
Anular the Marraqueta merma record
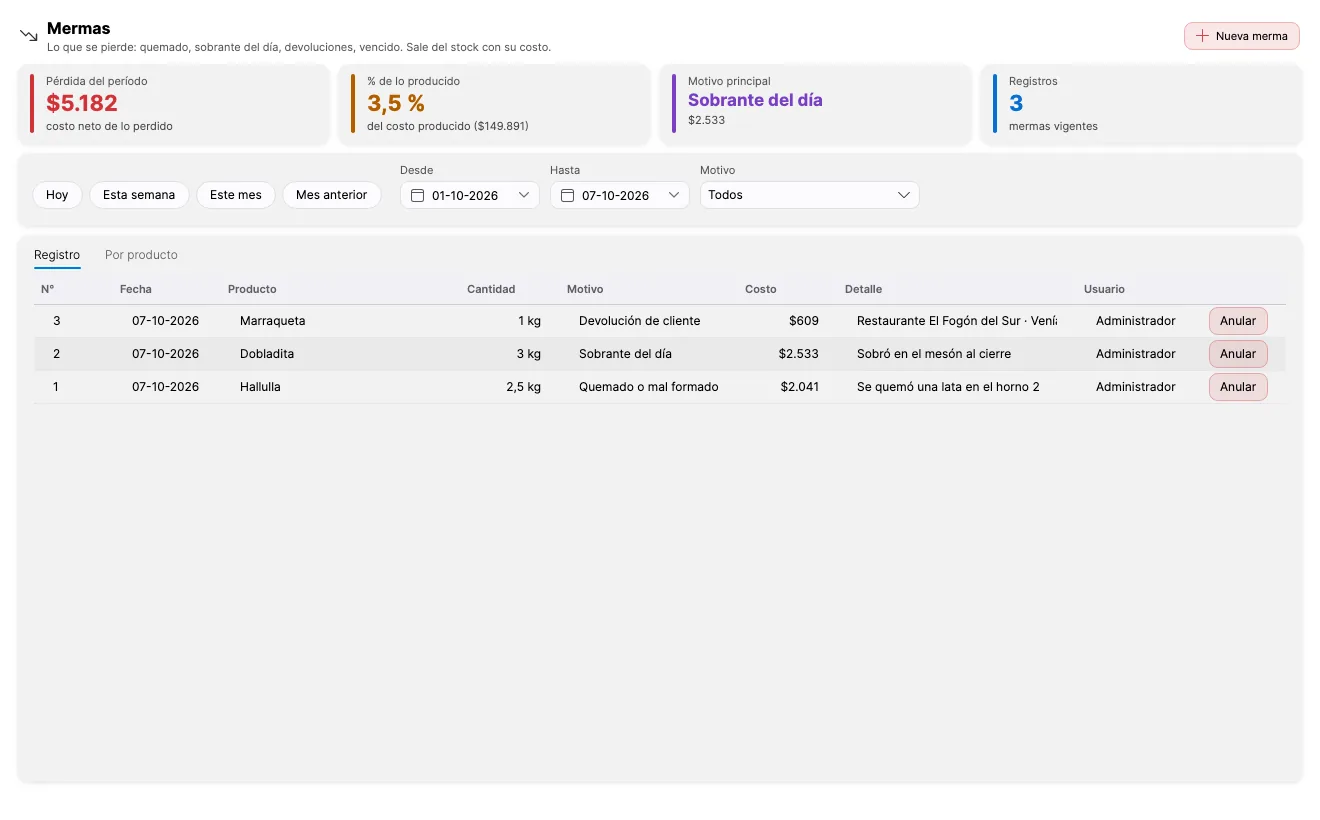tap(1238, 321)
